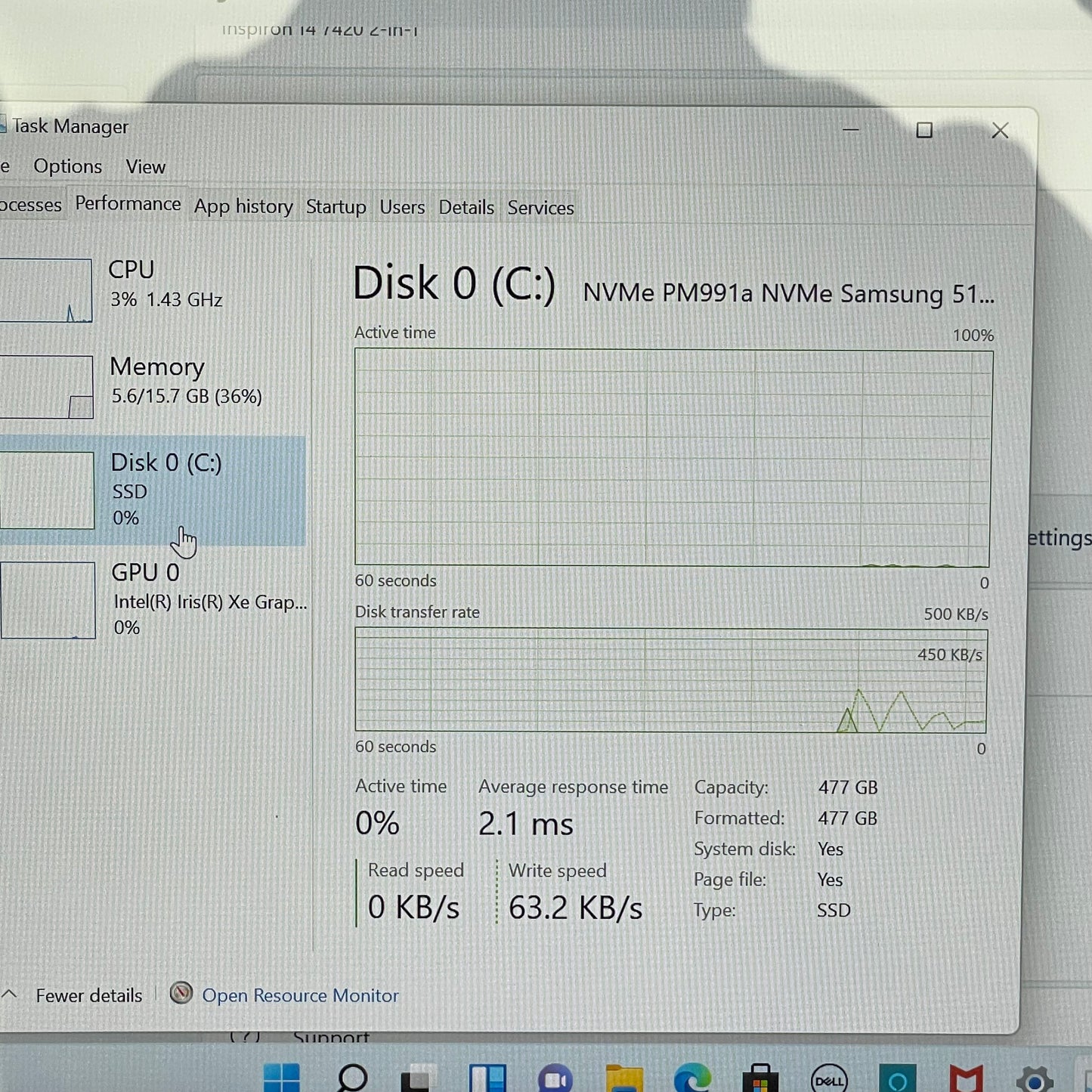Click the Capacity value 477 GB
Screen dimensions: 1092x1092
848,787
